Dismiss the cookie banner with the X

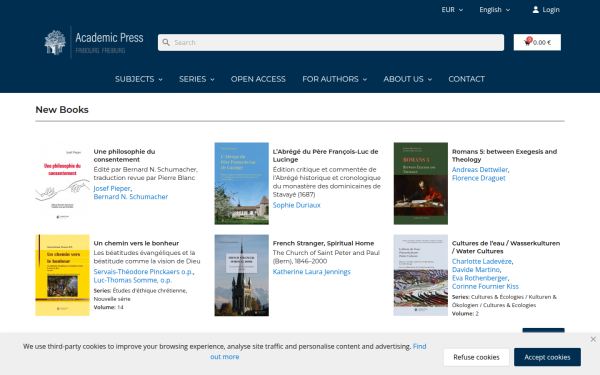coord(593,339)
